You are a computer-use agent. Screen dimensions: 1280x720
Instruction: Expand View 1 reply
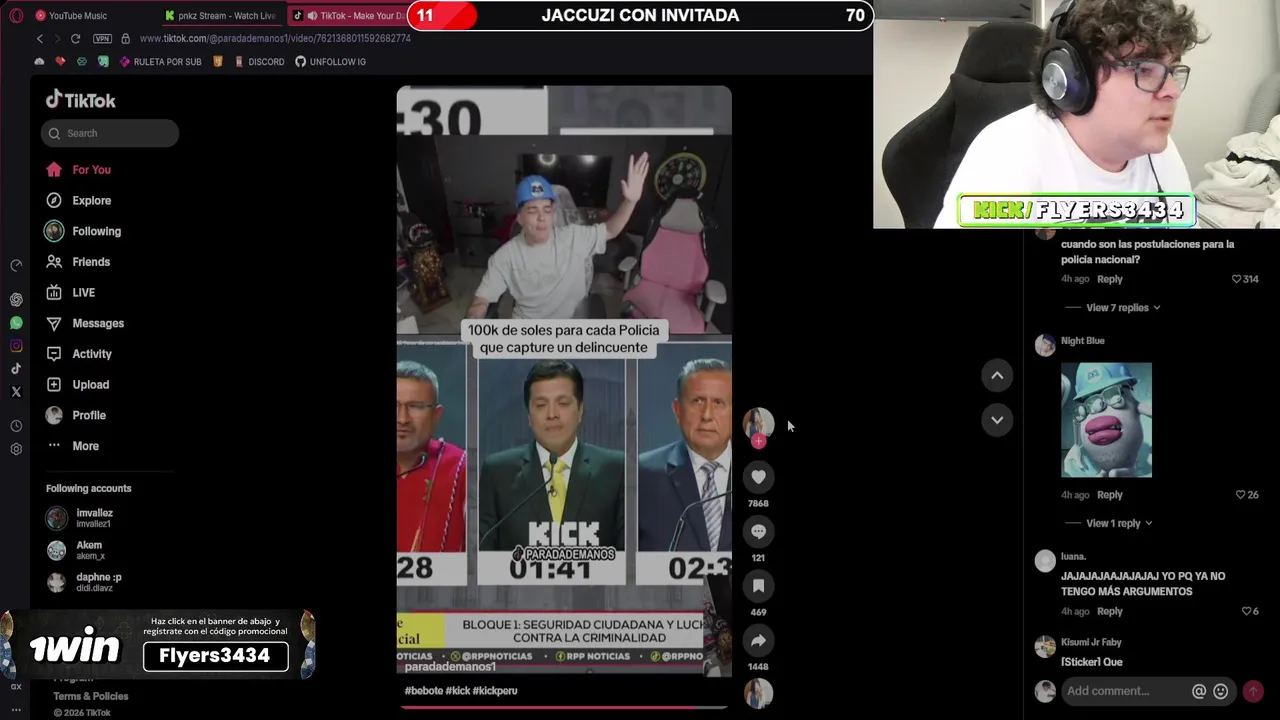pos(1119,523)
